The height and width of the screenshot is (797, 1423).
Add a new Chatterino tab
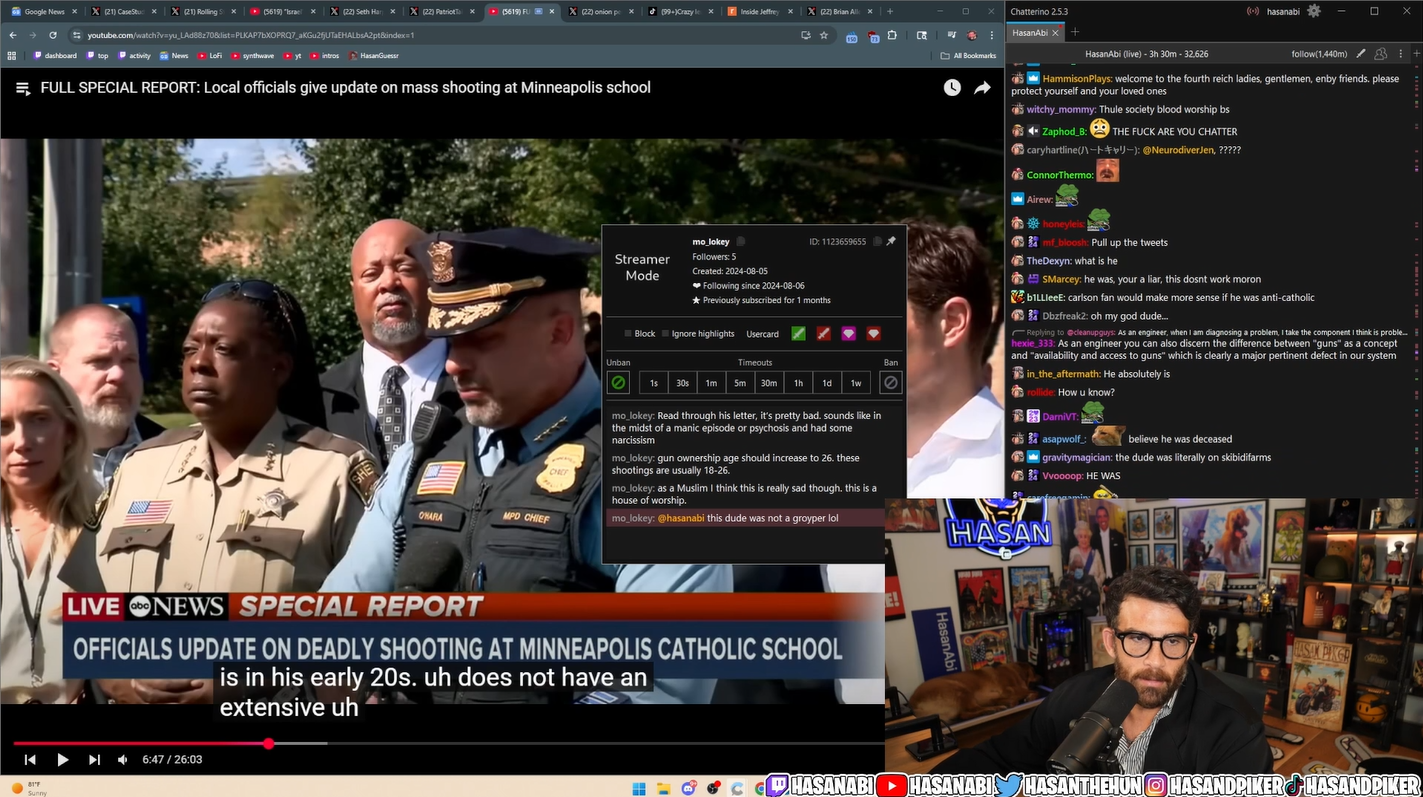1074,32
